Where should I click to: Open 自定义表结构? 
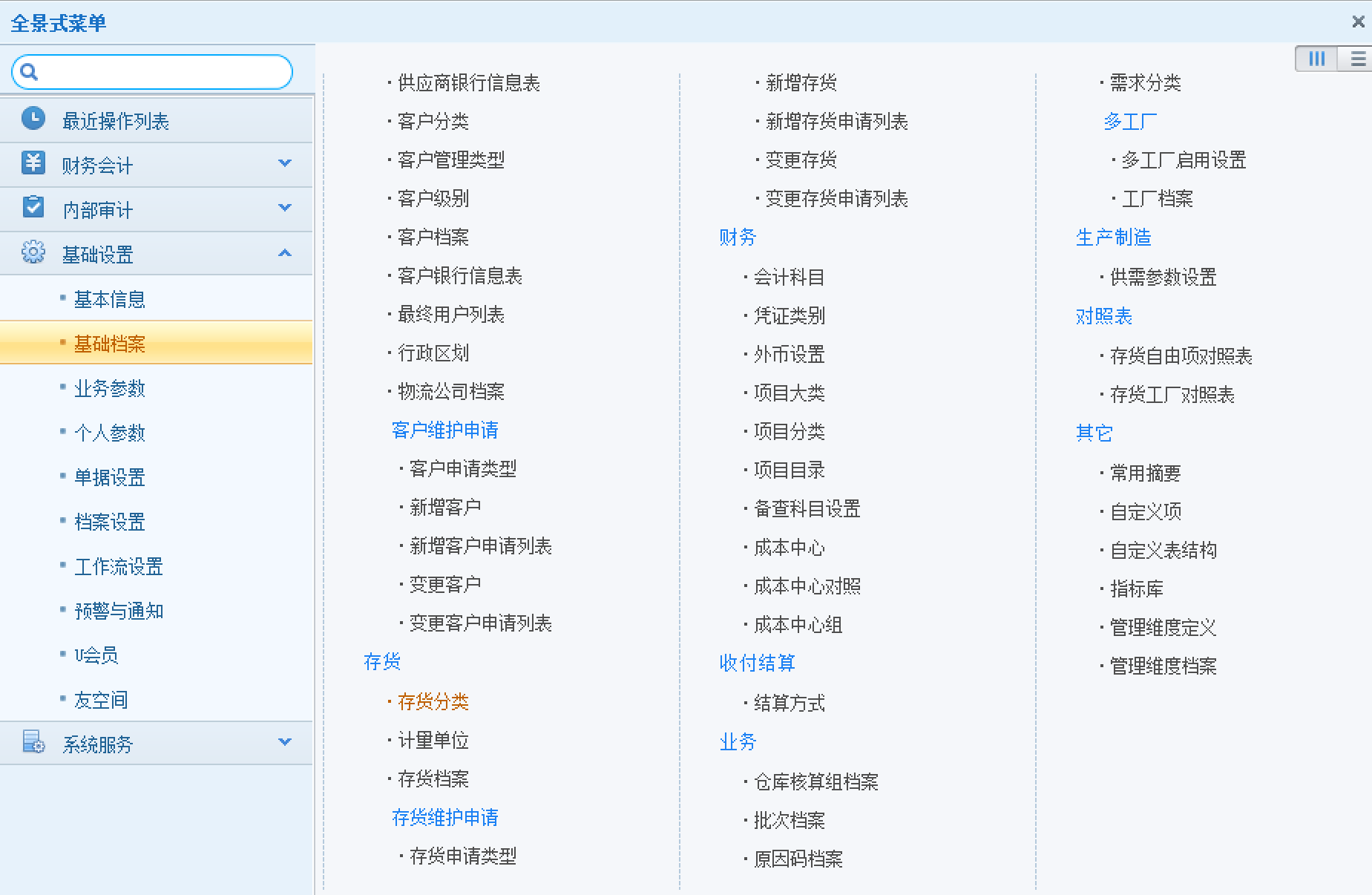click(1163, 550)
